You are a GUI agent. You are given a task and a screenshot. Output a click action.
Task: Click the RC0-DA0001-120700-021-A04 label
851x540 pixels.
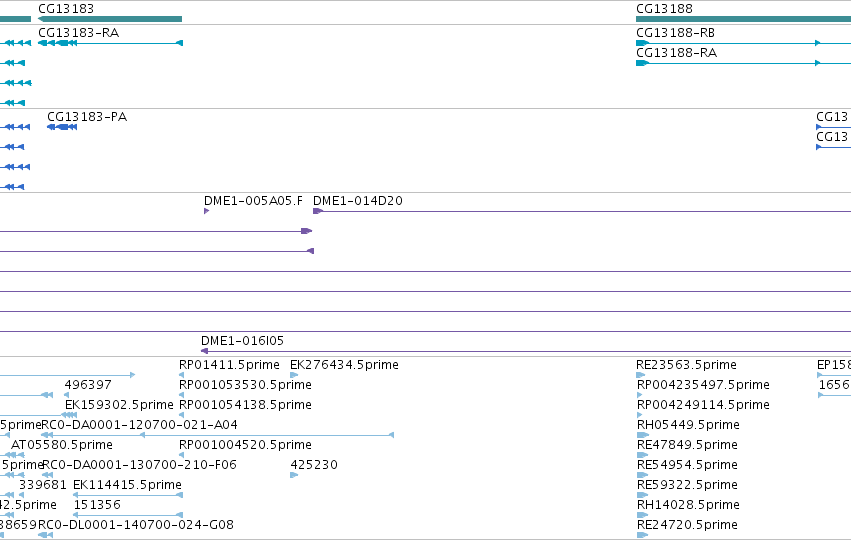[x=139, y=425]
